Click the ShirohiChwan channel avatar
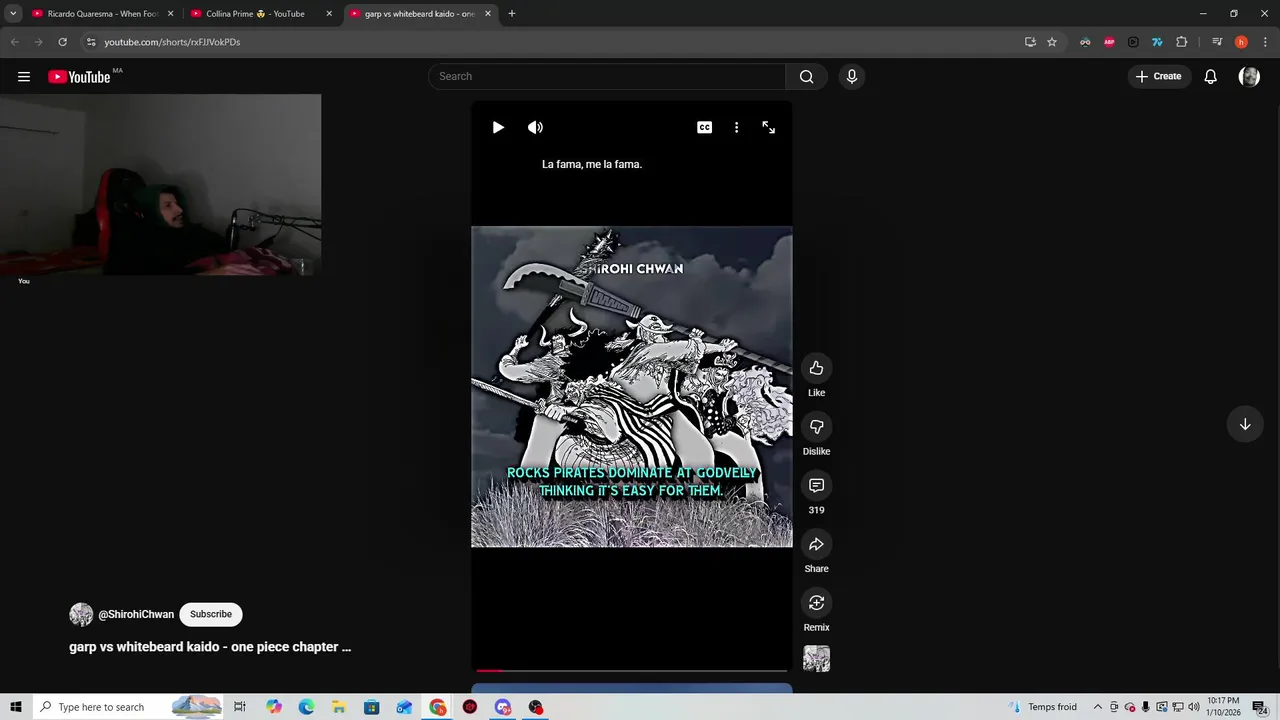Image resolution: width=1280 pixels, height=720 pixels. (x=81, y=614)
